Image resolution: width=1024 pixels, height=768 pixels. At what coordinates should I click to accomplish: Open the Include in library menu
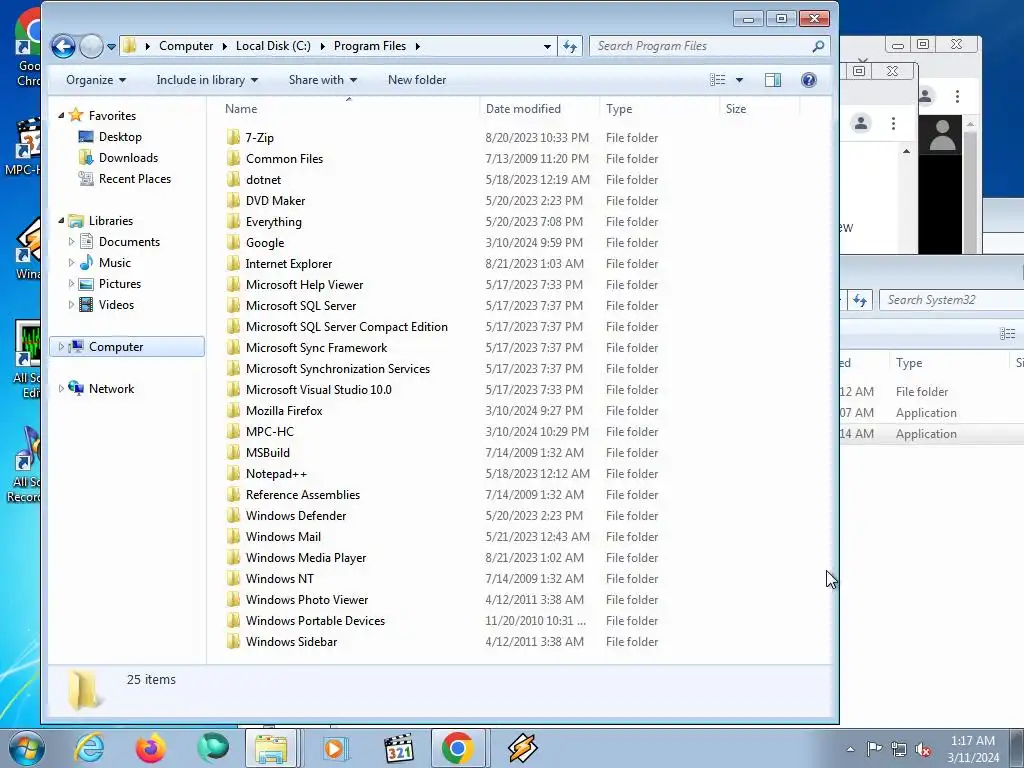(207, 80)
